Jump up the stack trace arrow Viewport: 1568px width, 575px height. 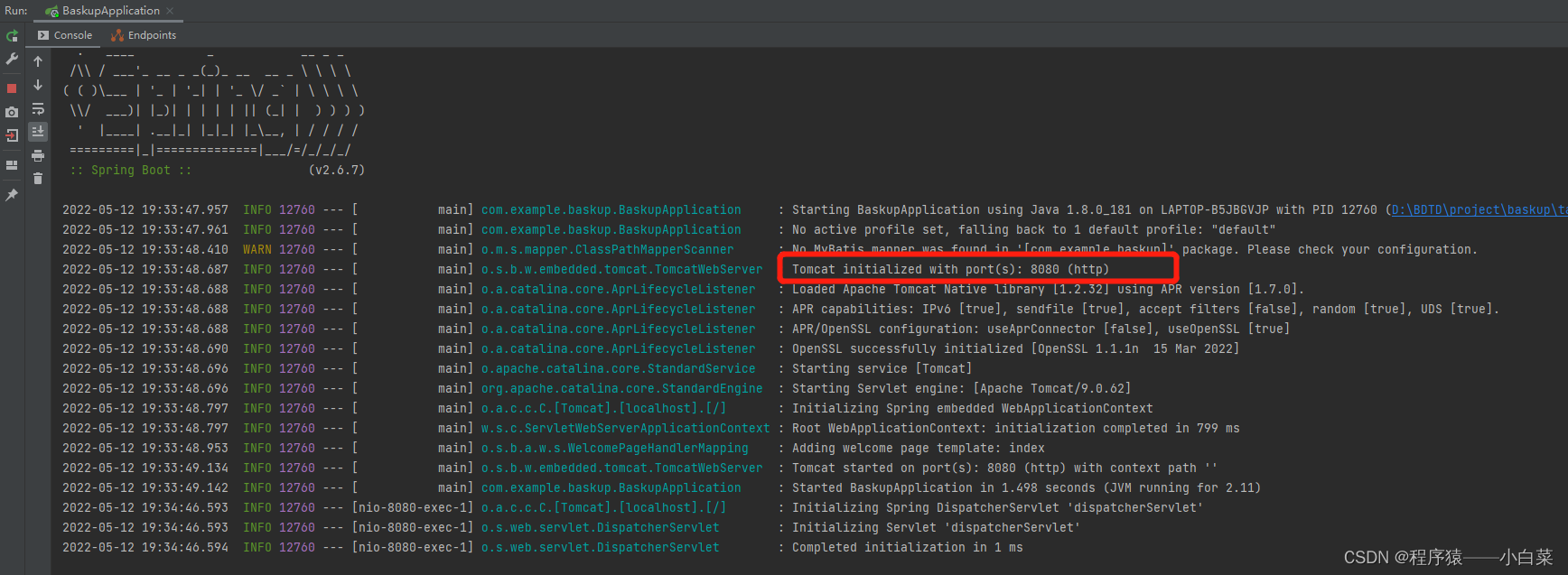pos(38,61)
